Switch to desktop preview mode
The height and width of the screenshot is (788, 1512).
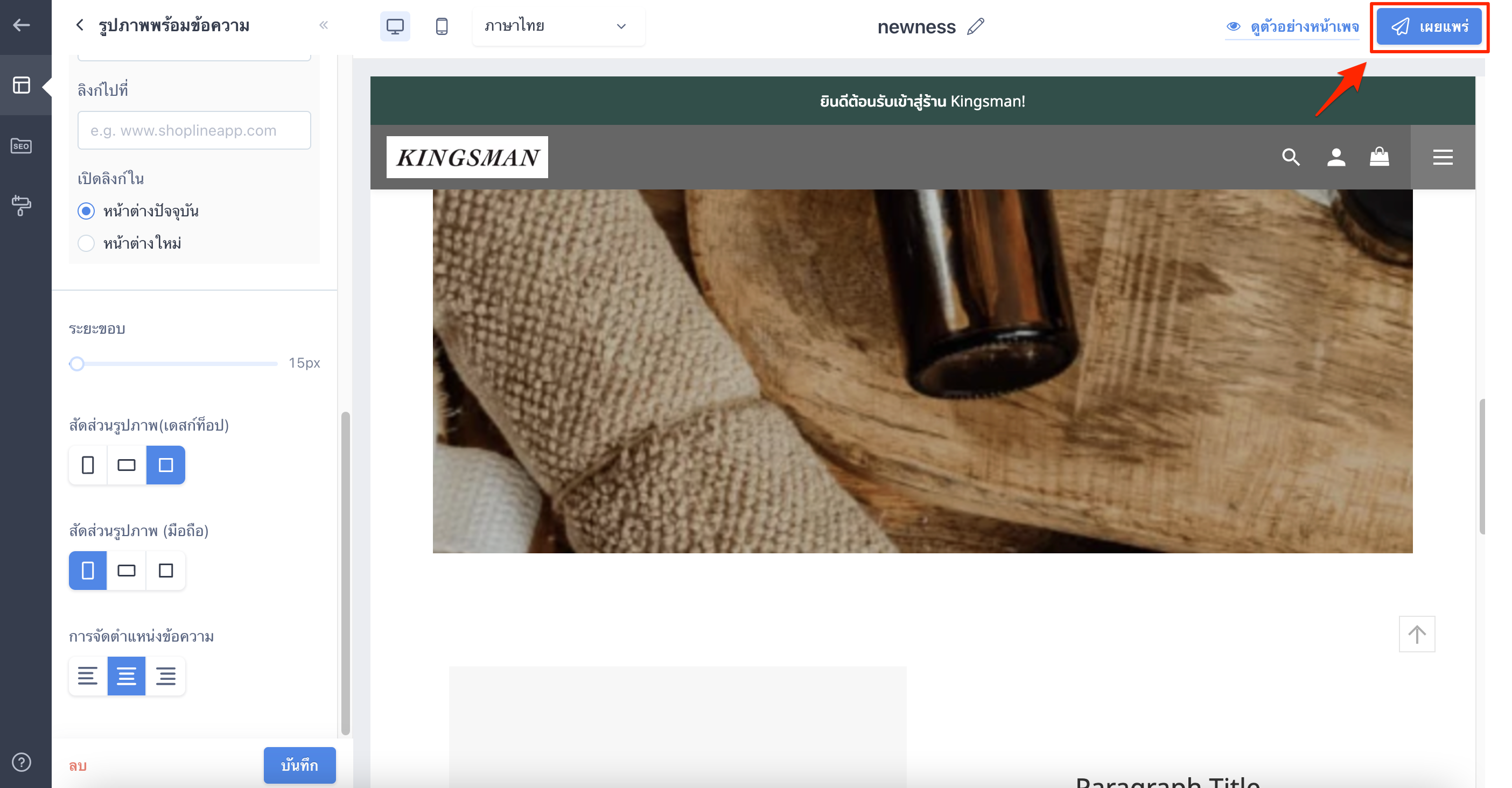tap(395, 26)
